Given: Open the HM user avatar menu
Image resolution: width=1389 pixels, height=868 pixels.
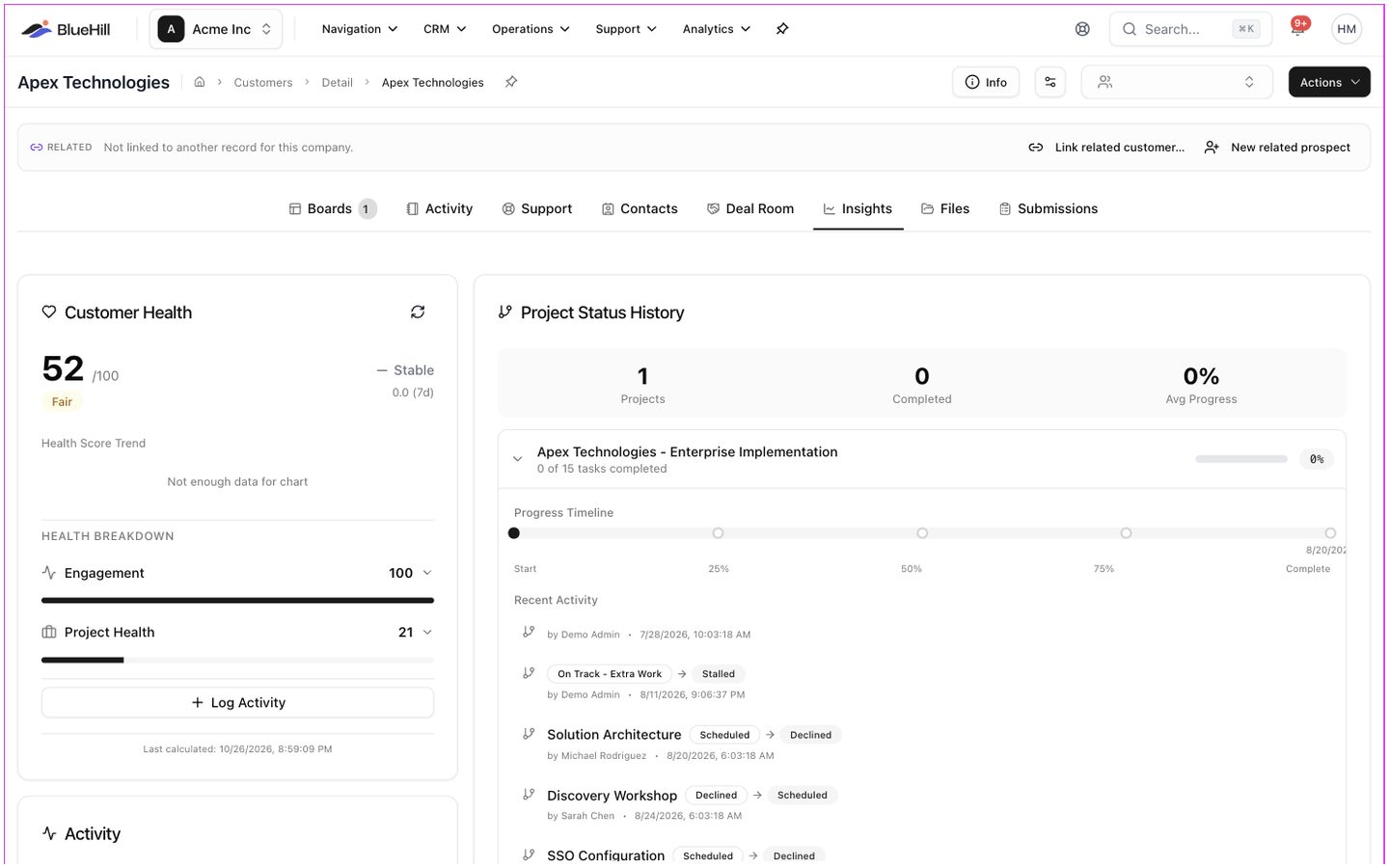Looking at the screenshot, I should [1347, 29].
